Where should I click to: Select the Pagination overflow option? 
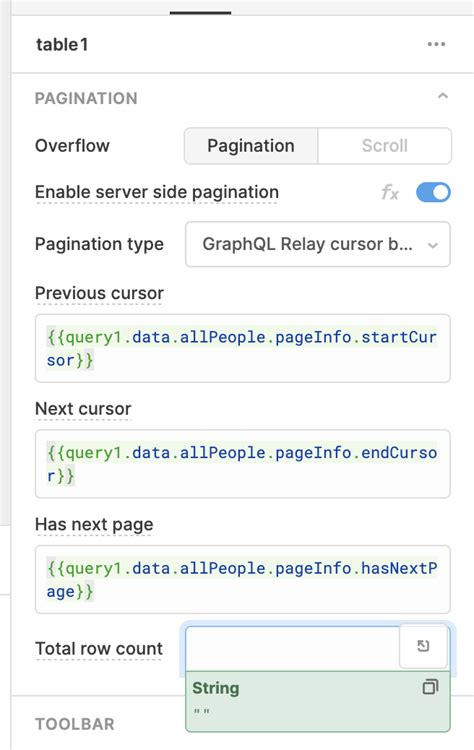[x=251, y=146]
